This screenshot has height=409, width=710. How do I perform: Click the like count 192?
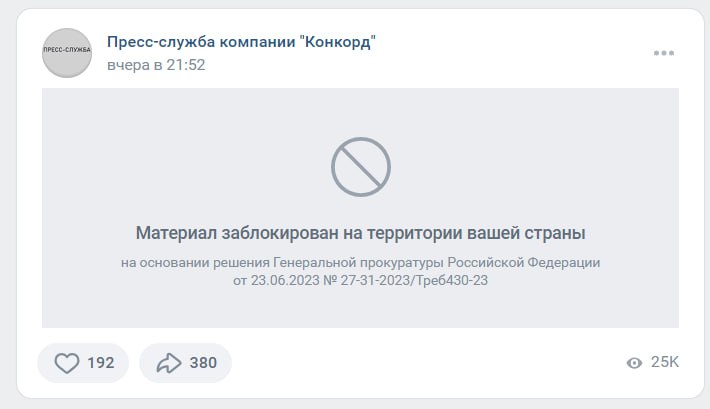(x=101, y=363)
